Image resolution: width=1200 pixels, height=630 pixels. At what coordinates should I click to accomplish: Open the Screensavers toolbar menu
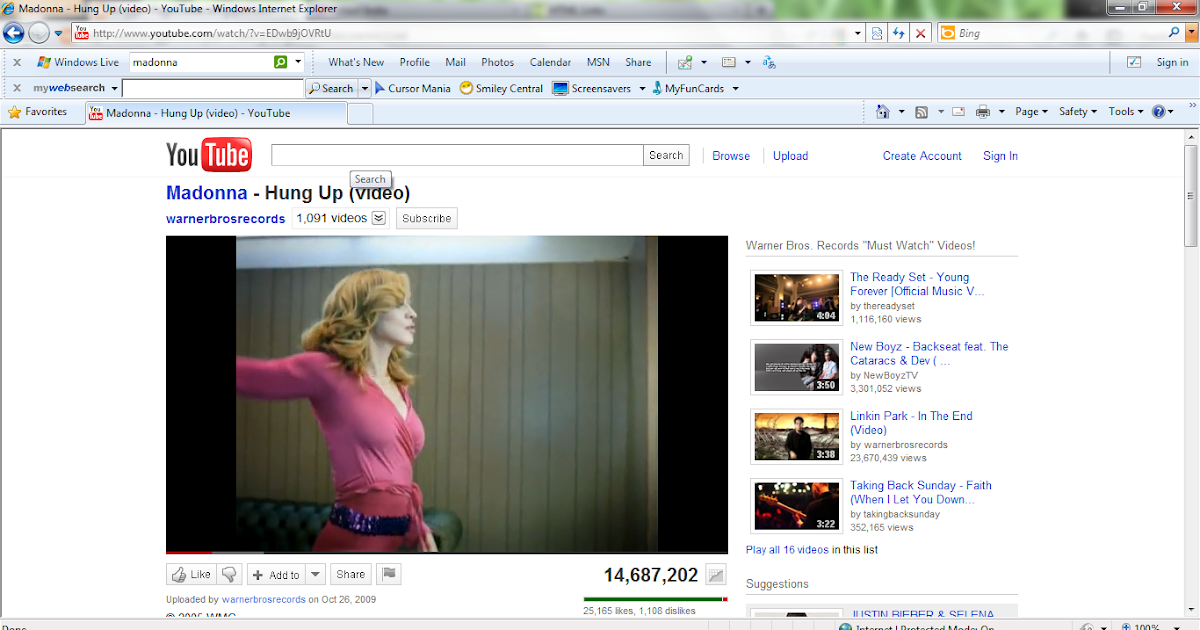tap(598, 88)
